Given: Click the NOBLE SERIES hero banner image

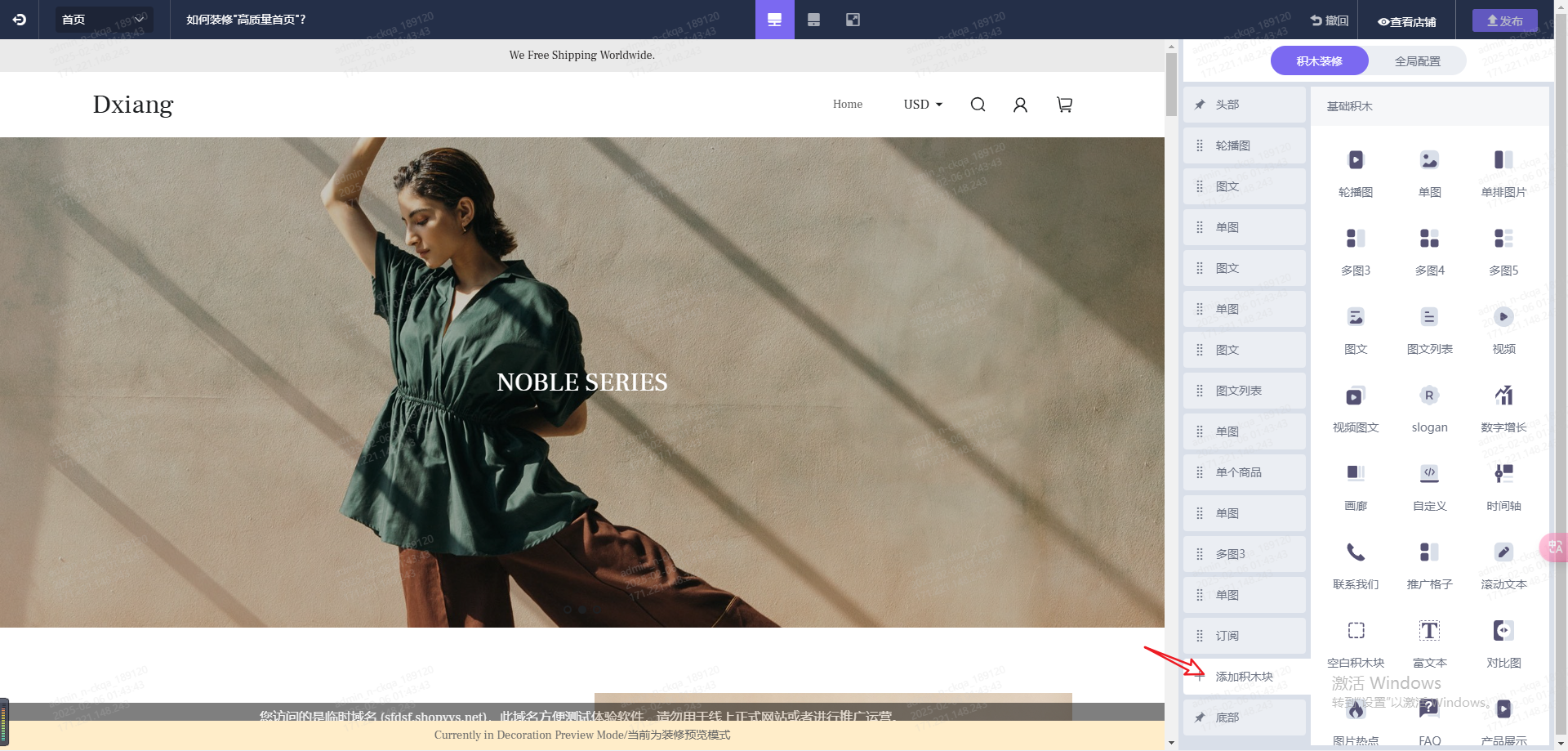Looking at the screenshot, I should (582, 382).
